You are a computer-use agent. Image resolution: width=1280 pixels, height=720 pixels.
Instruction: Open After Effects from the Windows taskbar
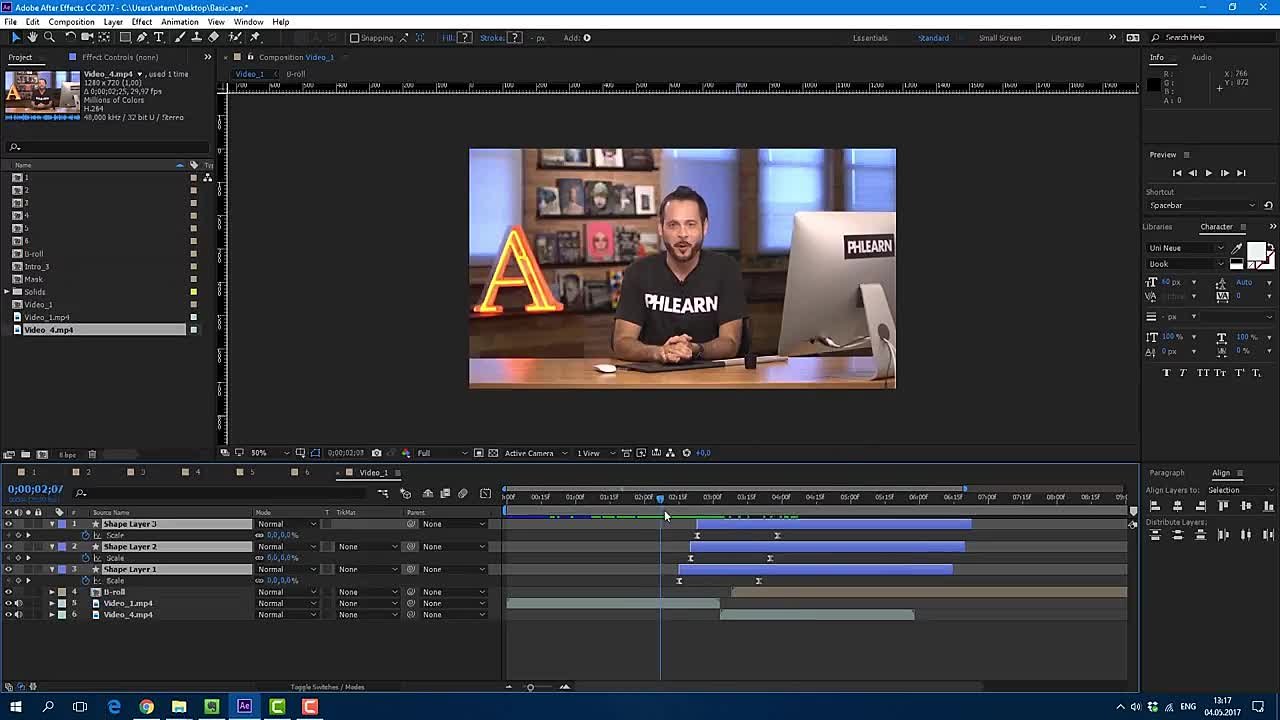(x=244, y=707)
